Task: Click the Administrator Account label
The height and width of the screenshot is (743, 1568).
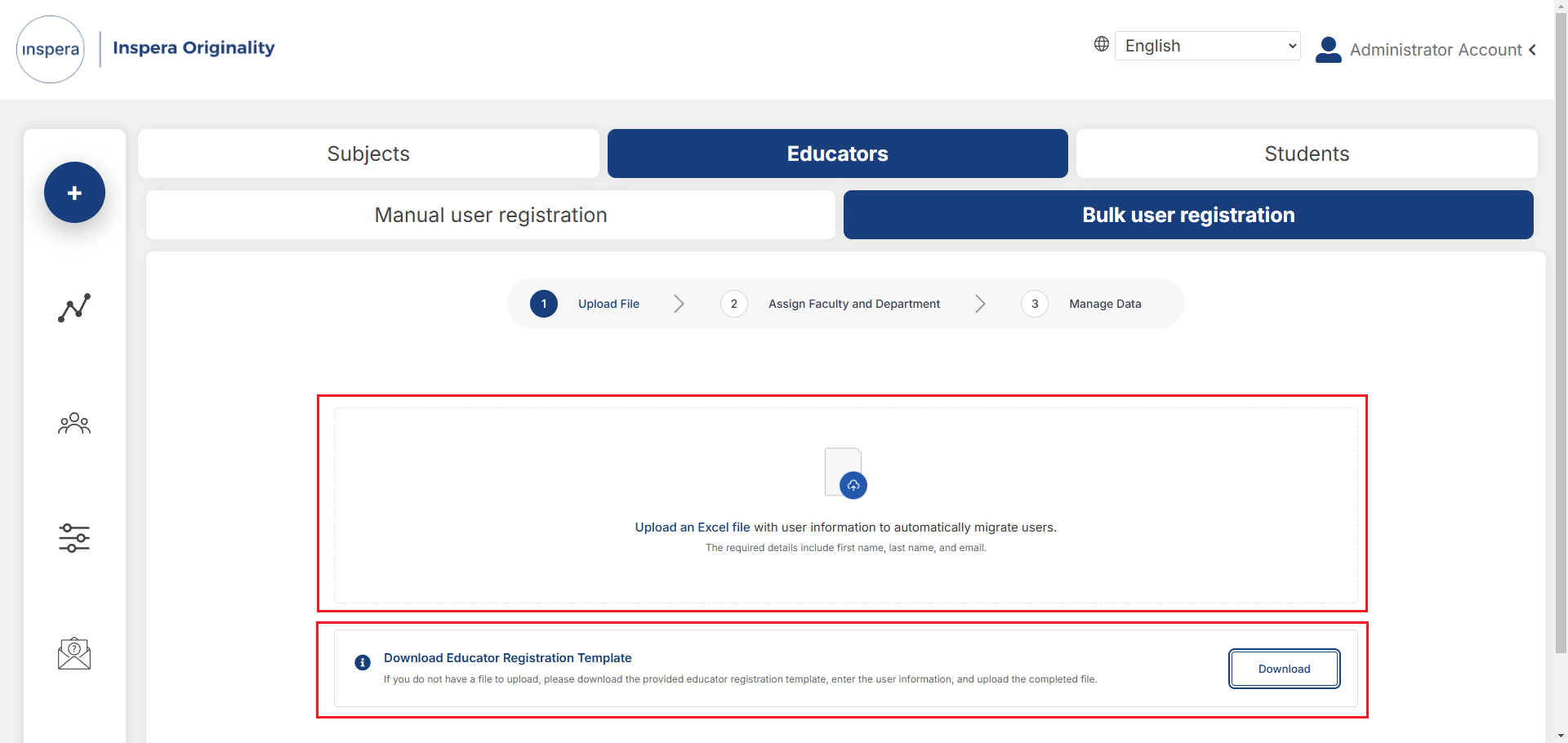Action: click(1436, 50)
